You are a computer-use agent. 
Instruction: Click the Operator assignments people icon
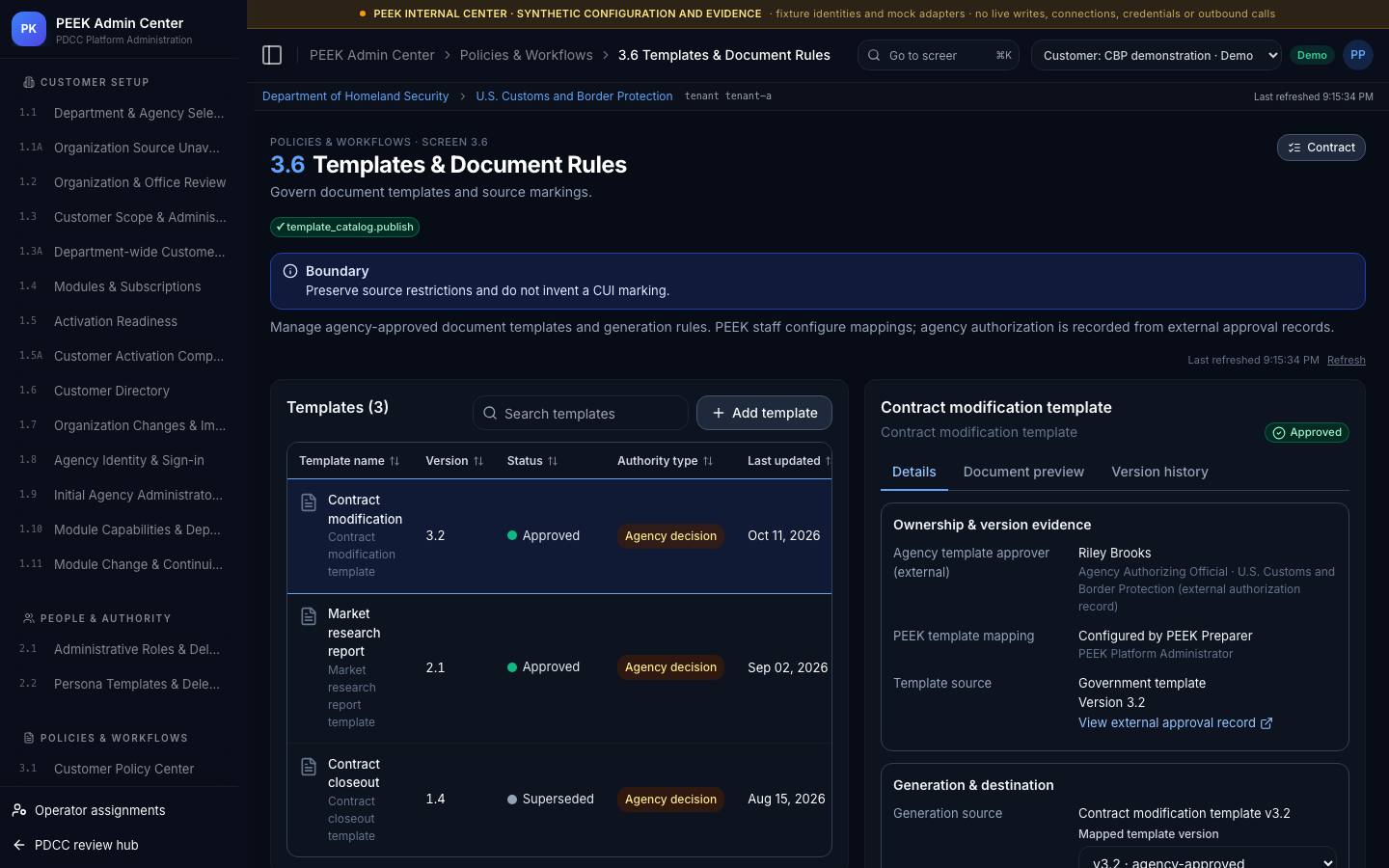point(19,810)
